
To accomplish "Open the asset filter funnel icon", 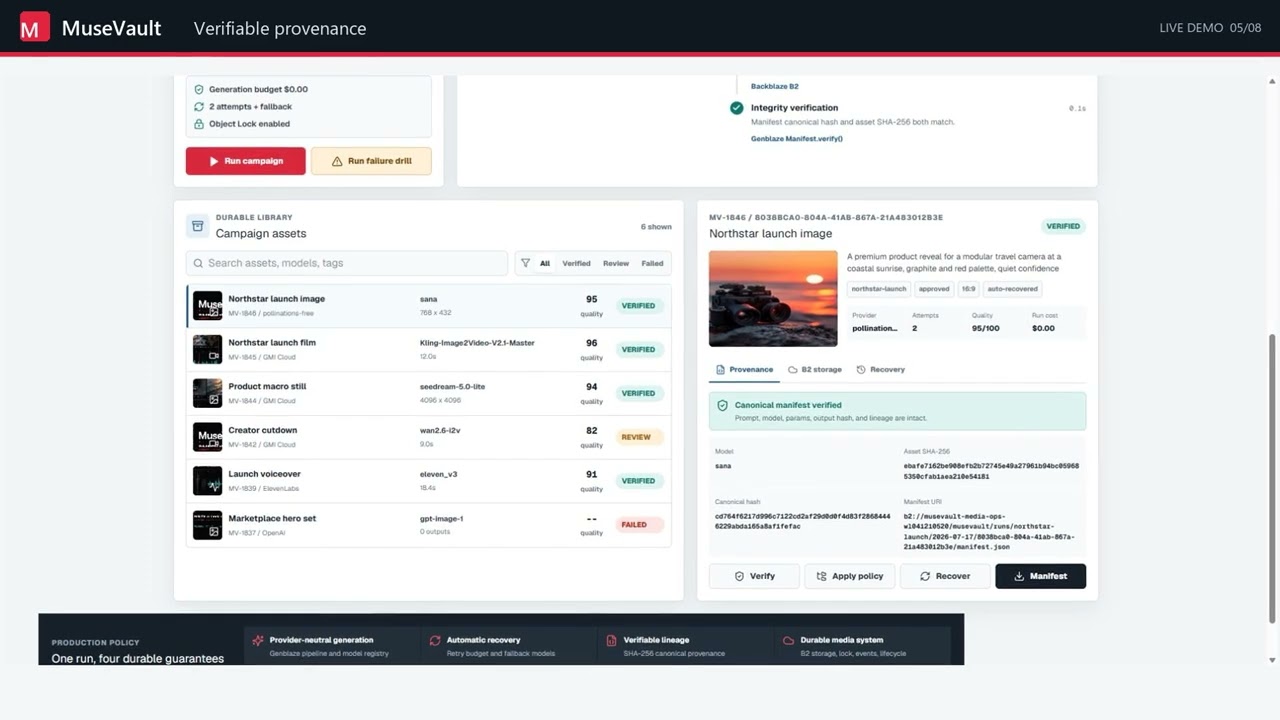I will [x=525, y=263].
